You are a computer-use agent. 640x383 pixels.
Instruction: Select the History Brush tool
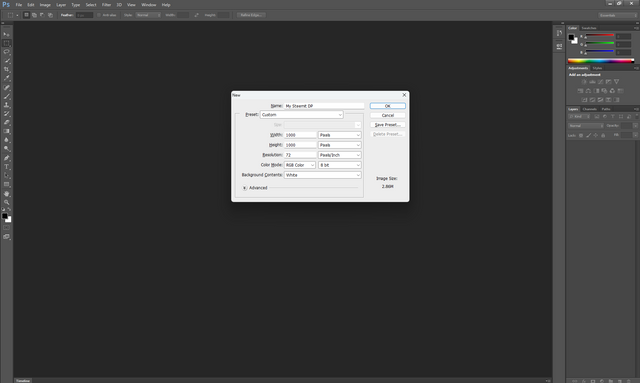coord(7,114)
